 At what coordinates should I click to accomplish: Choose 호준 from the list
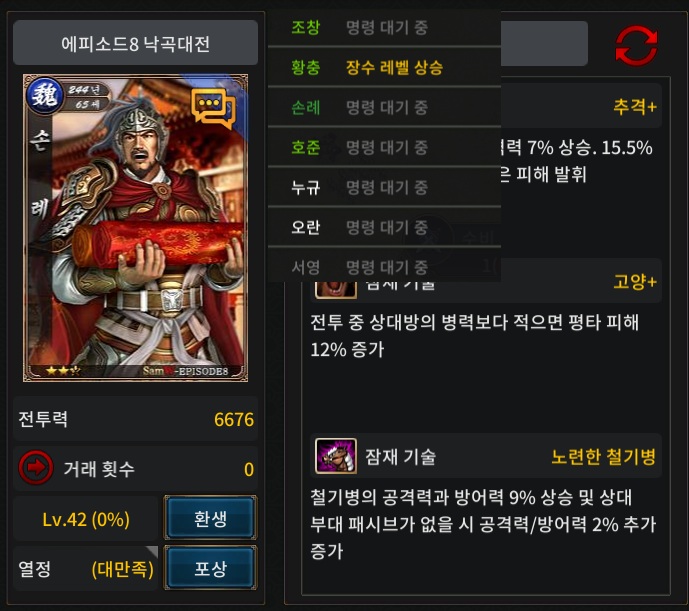[x=384, y=147]
